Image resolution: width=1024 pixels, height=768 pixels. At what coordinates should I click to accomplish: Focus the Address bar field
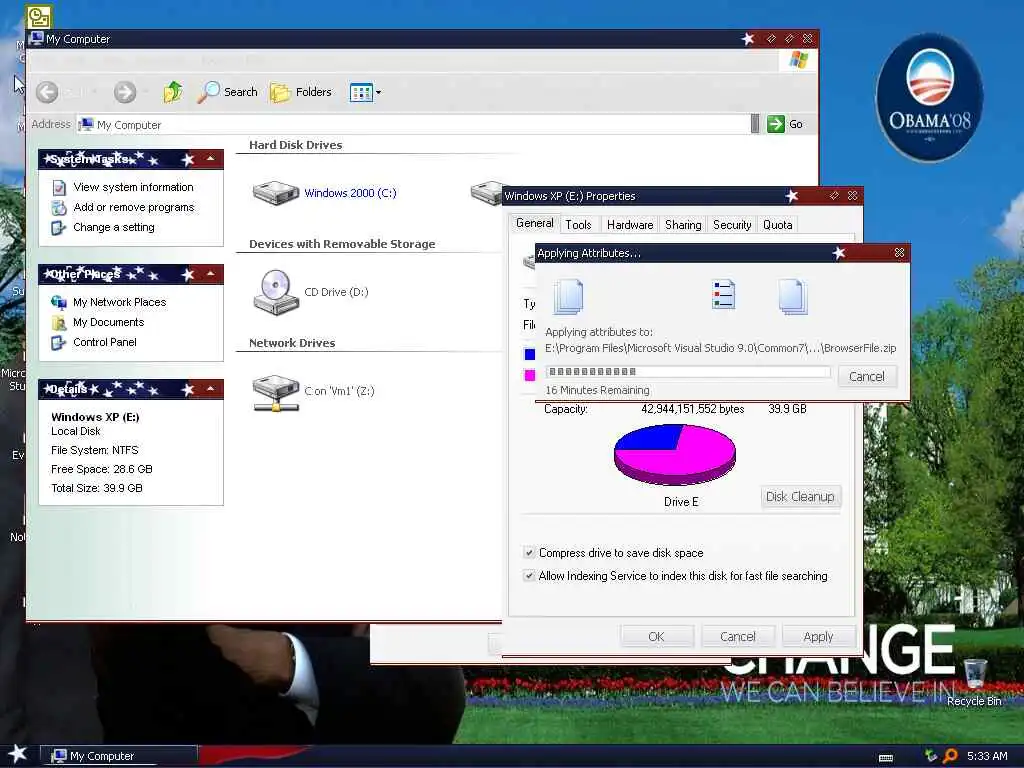413,124
